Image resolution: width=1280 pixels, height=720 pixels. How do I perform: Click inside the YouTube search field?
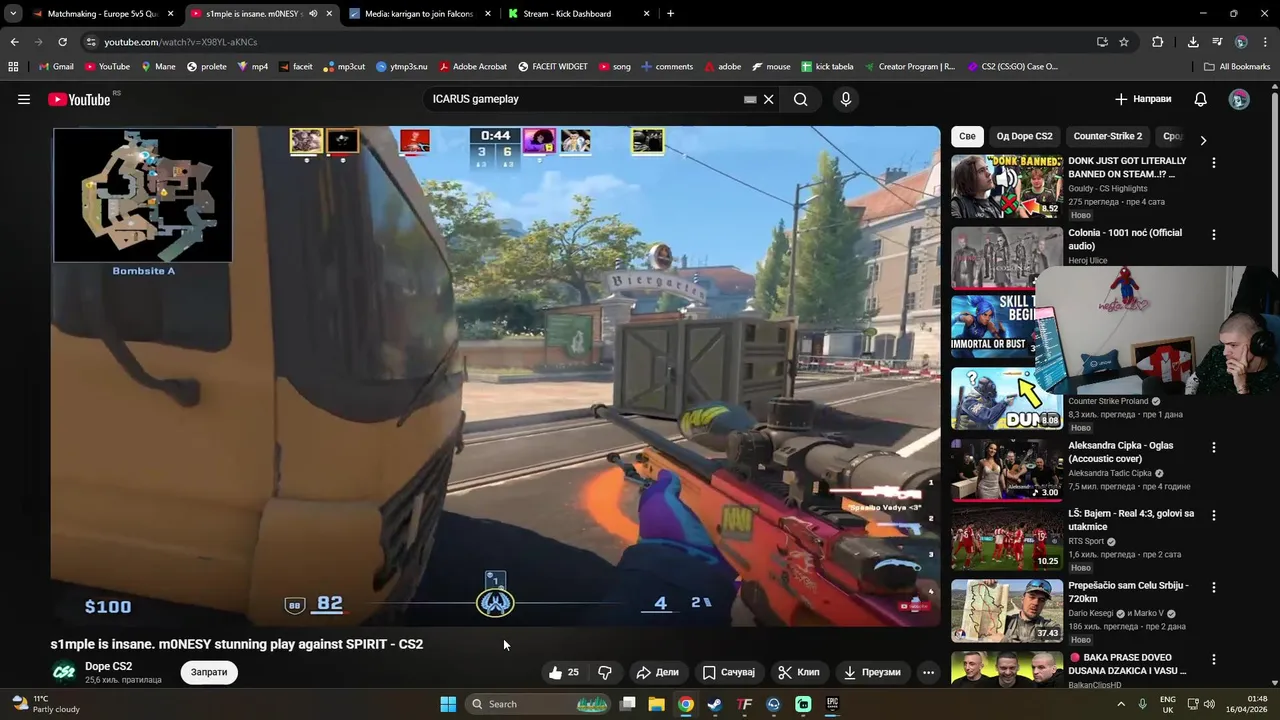coord(585,99)
